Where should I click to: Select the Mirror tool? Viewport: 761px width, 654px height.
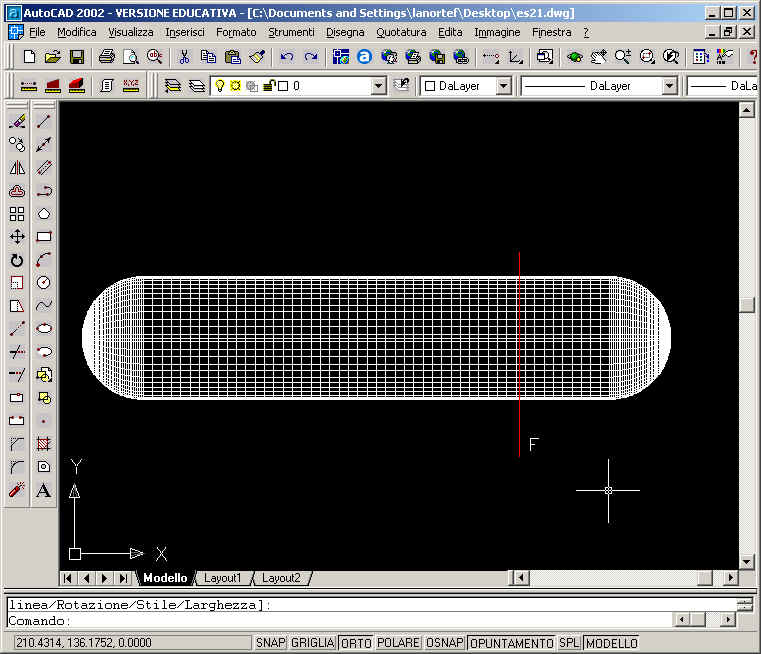(17, 167)
